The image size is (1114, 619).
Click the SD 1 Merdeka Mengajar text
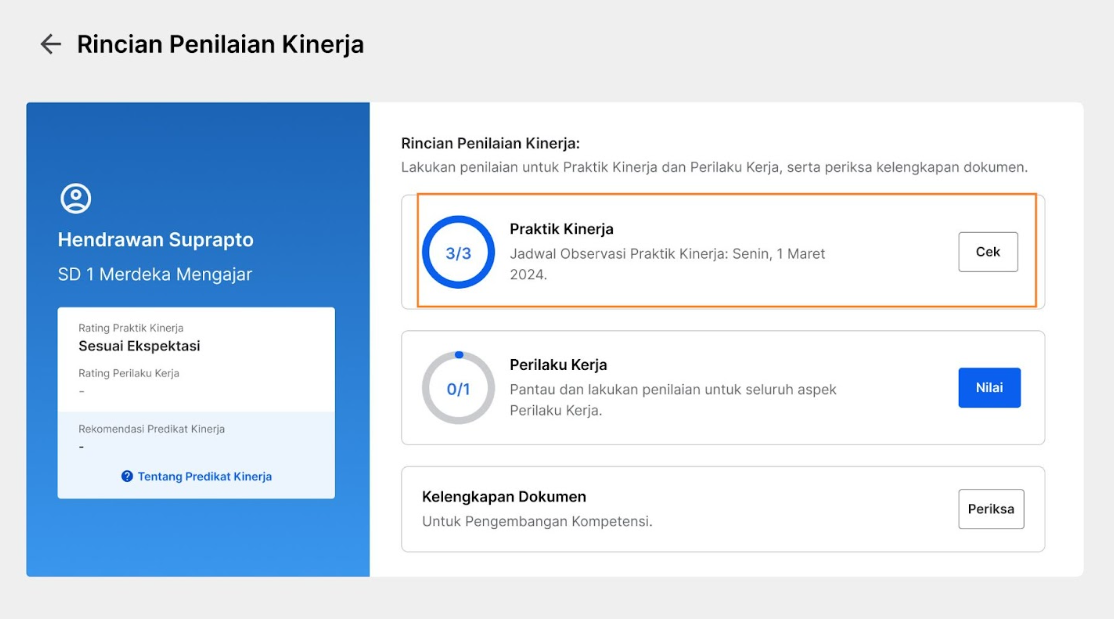pos(155,274)
